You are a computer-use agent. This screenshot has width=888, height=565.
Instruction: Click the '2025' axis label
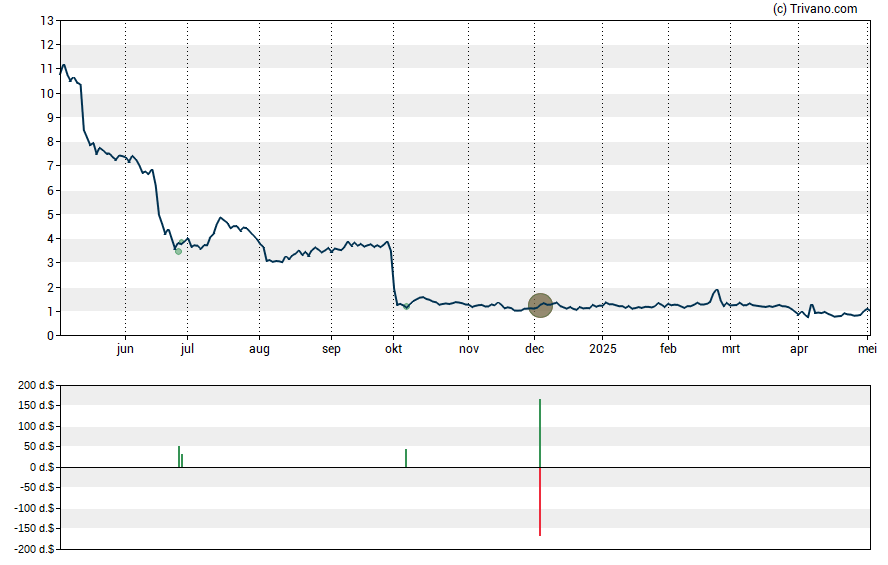point(603,349)
